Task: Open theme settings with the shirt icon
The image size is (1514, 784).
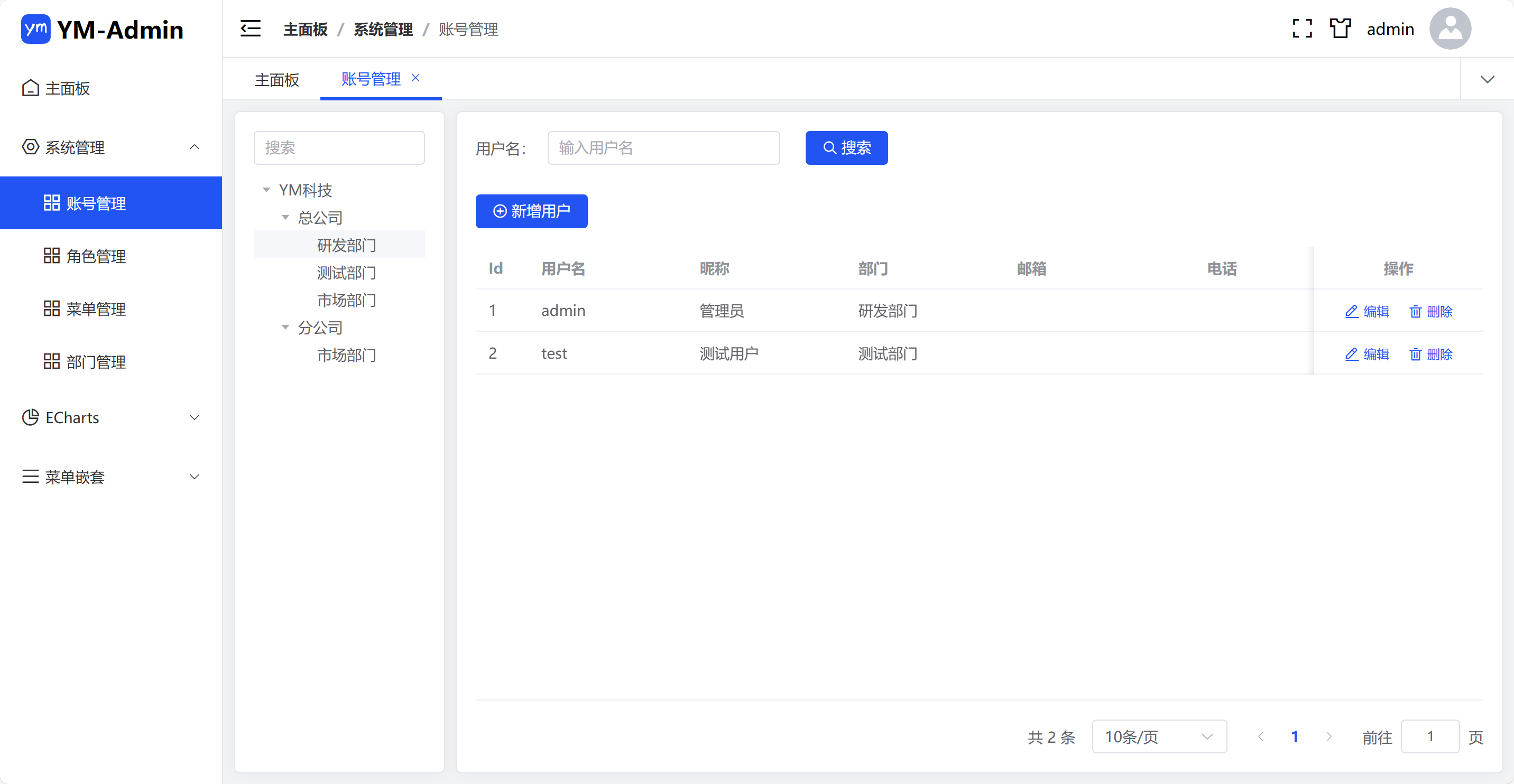Action: (1340, 28)
